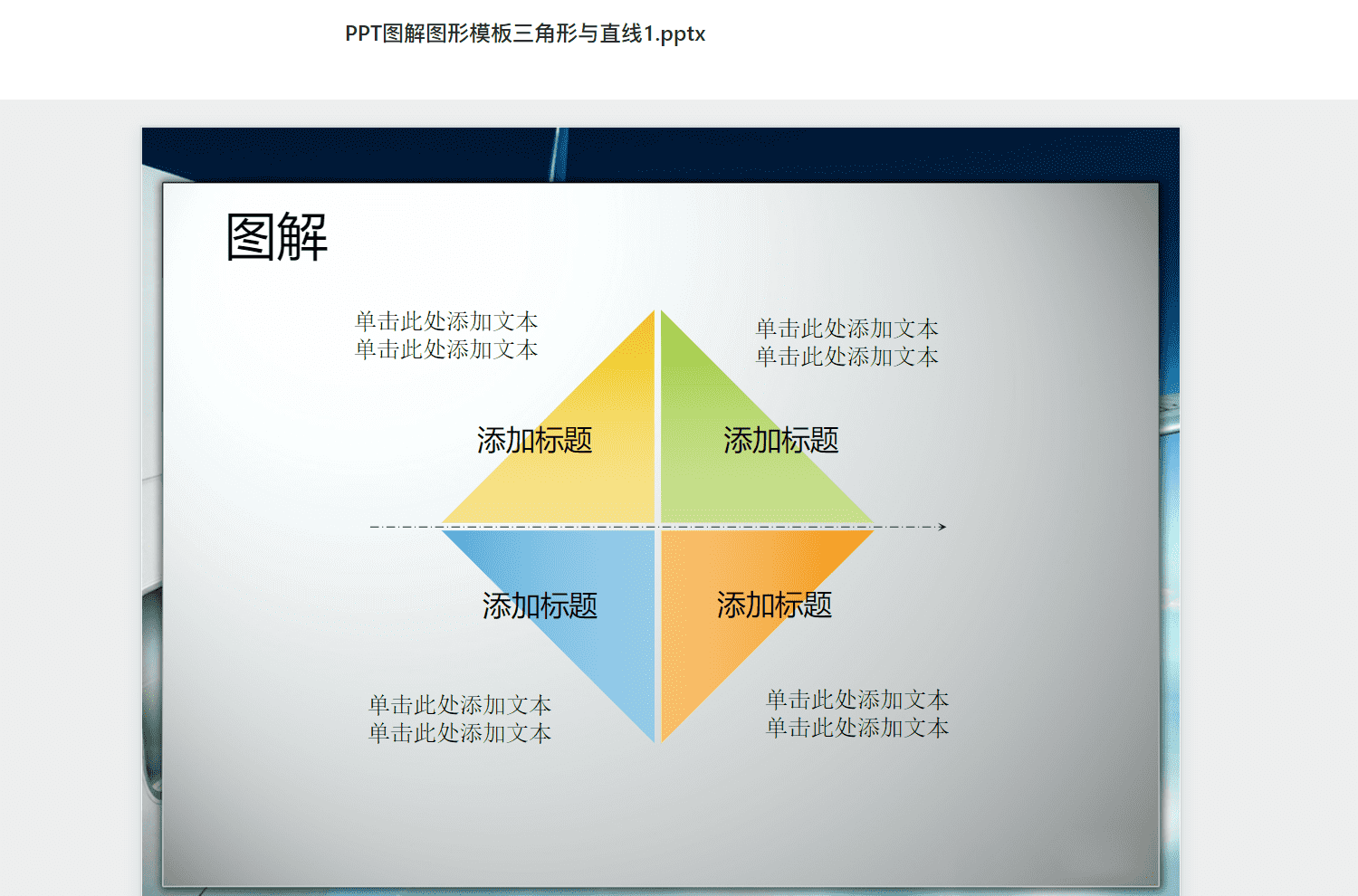Click the file title 'PPT图解图形模板三角形与直线1.pptx'
The width and height of the screenshot is (1358, 896).
tap(525, 34)
